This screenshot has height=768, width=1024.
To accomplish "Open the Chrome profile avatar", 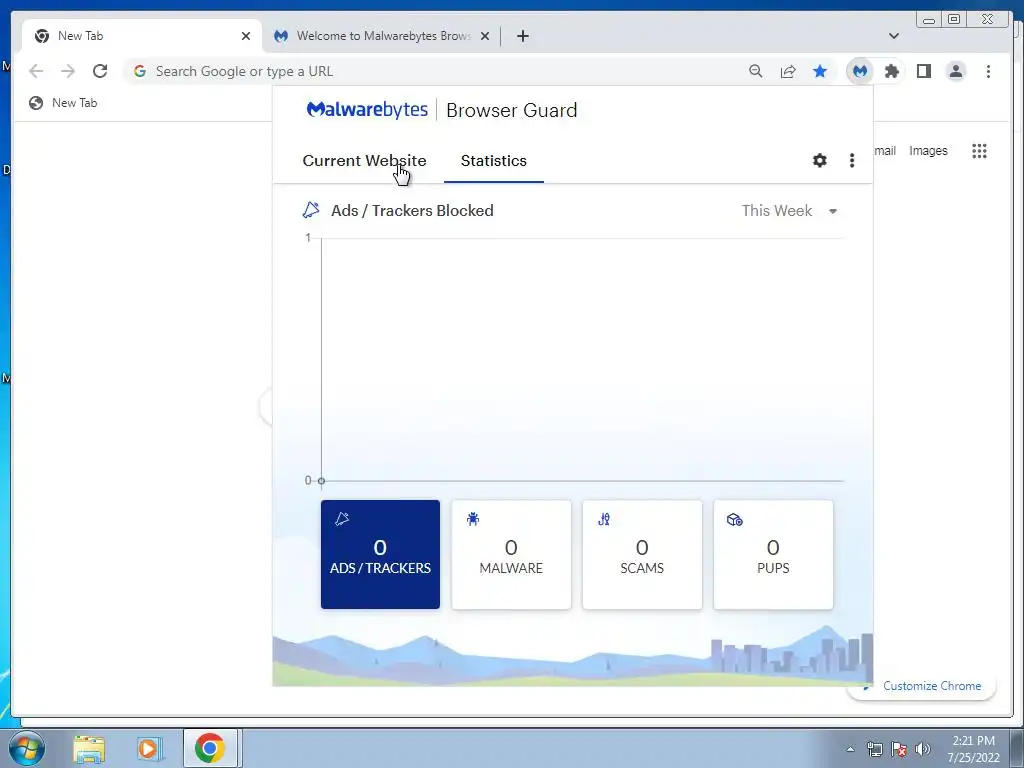I will pyautogui.click(x=956, y=71).
